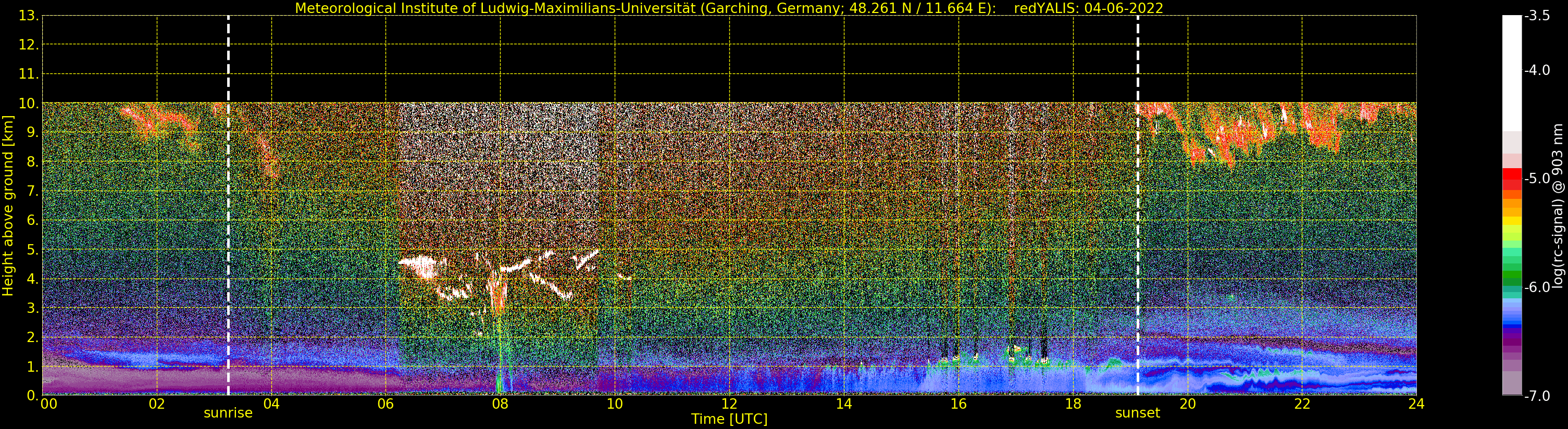
Task: Click the '-6.0' colorbar tick value
Action: pos(1538,287)
